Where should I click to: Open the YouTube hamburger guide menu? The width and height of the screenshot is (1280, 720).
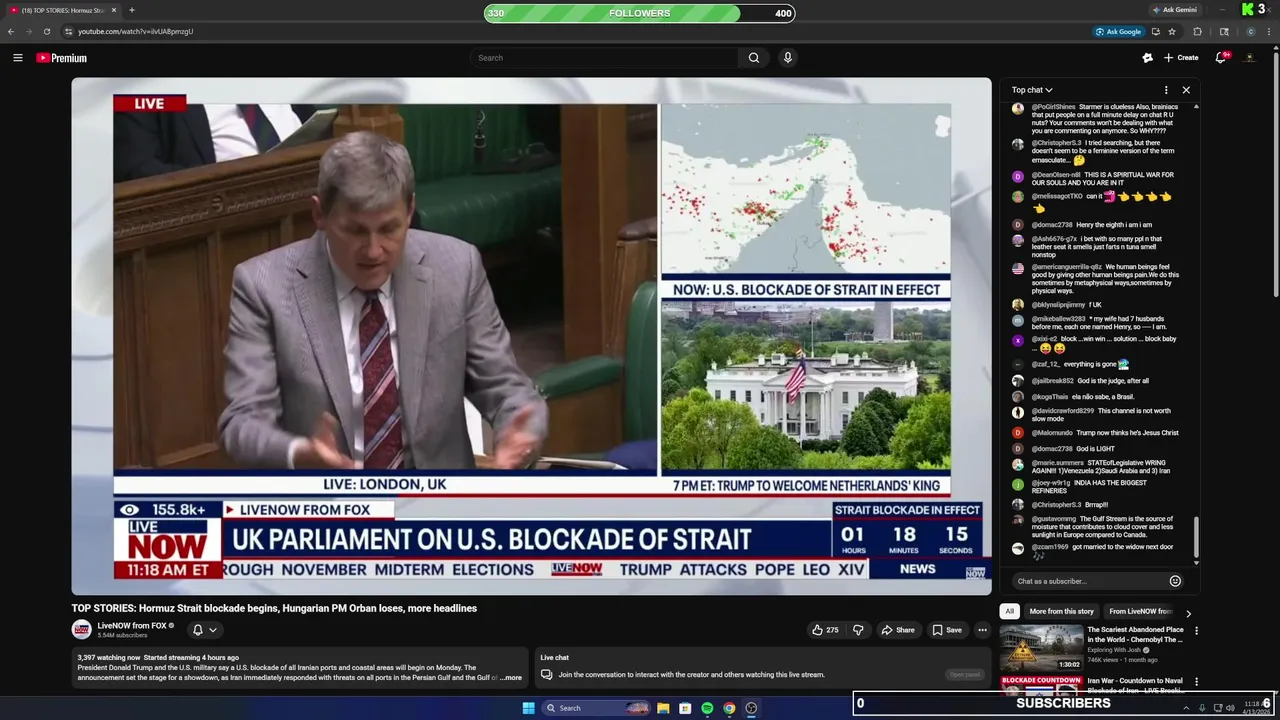click(x=17, y=58)
